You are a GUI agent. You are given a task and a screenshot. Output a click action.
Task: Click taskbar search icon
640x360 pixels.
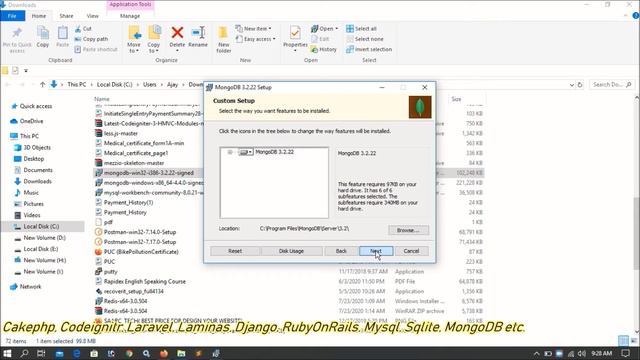(x=24, y=353)
